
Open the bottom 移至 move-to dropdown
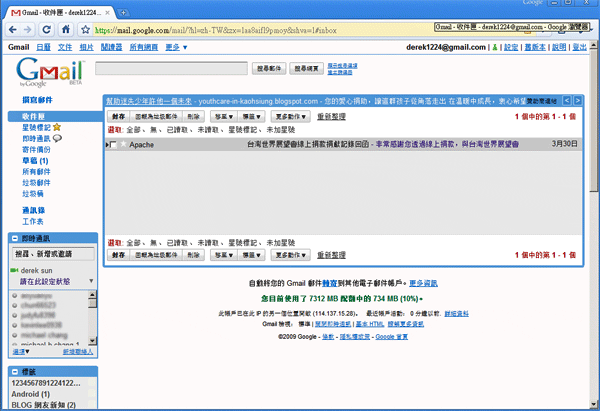click(x=224, y=255)
